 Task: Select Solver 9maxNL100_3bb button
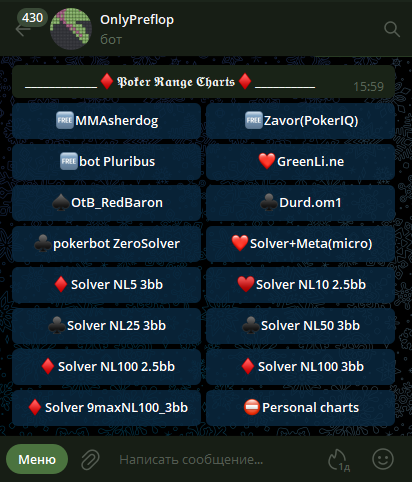106,408
